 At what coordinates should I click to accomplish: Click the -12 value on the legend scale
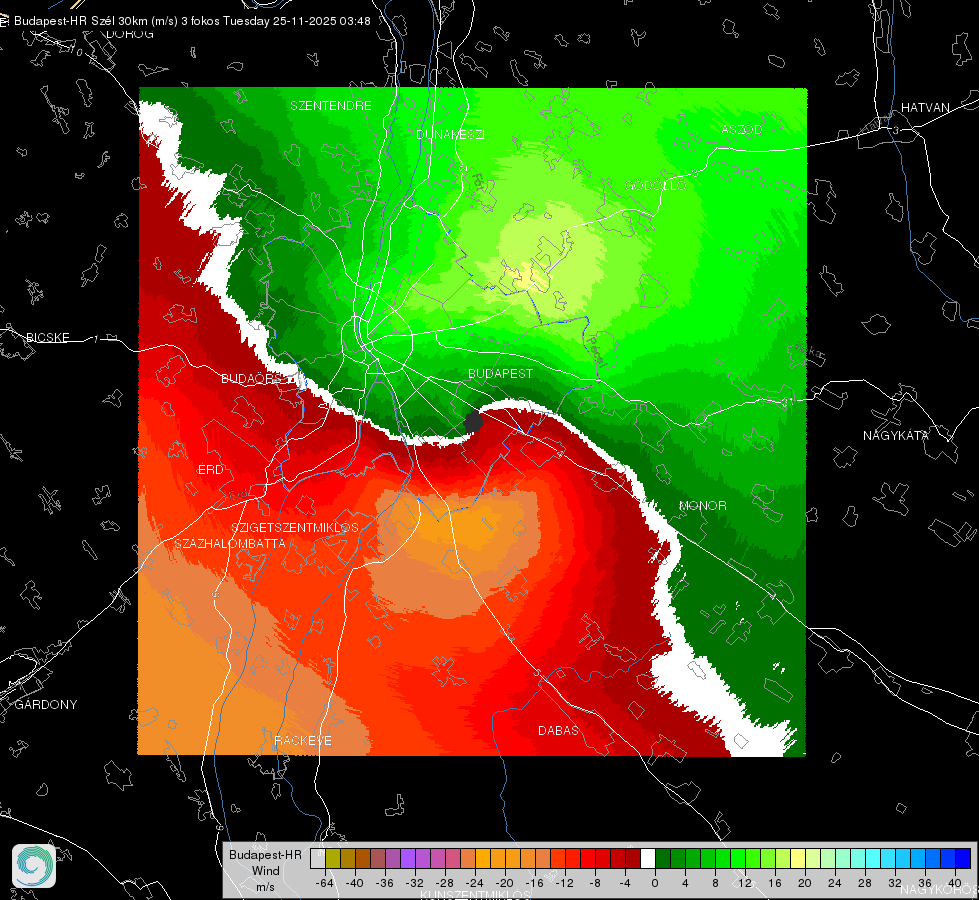tap(564, 883)
